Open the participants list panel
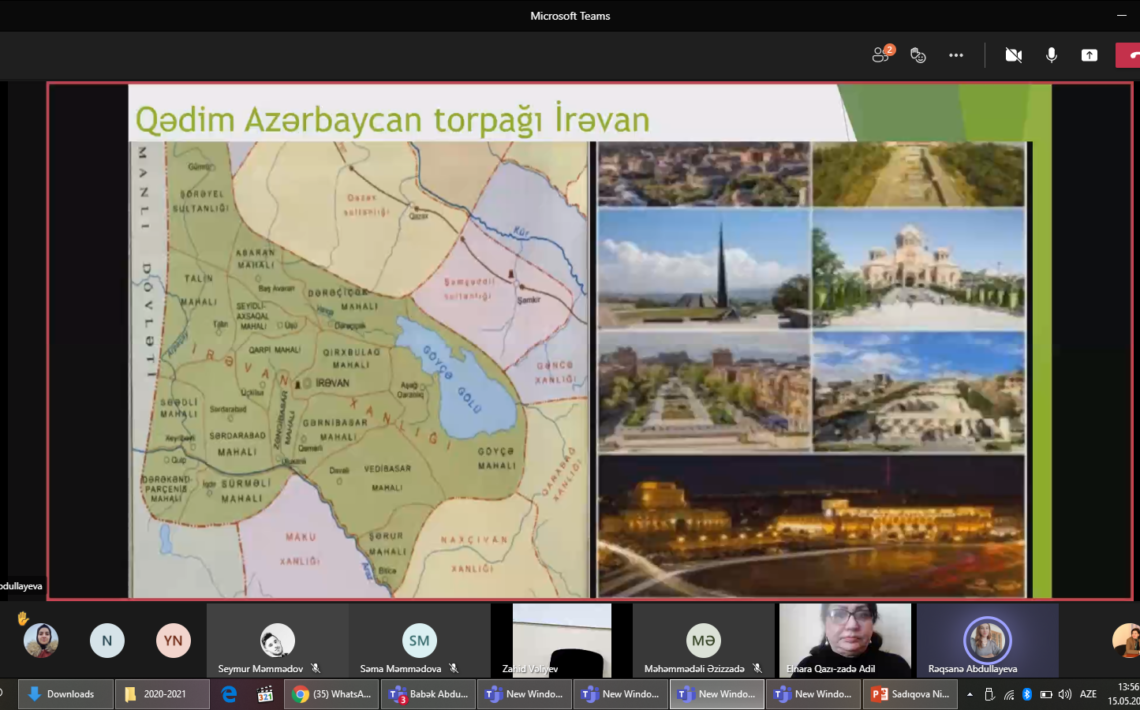1140x710 pixels. 881,55
